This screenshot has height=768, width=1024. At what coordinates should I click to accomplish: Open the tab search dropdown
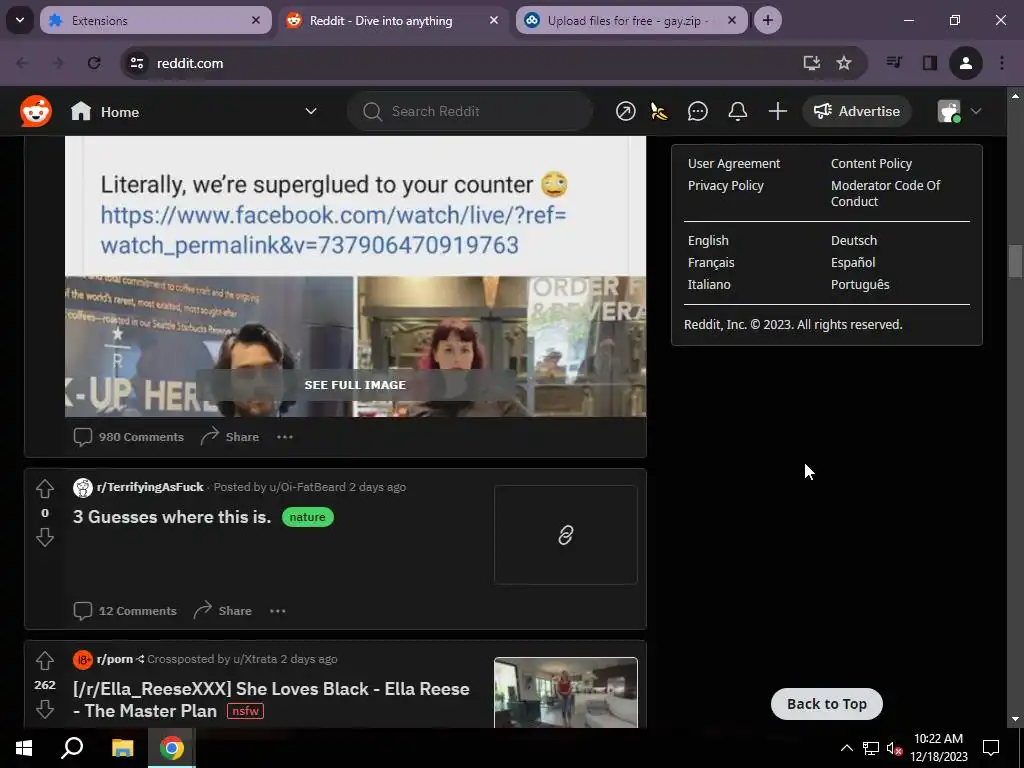pyautogui.click(x=20, y=20)
